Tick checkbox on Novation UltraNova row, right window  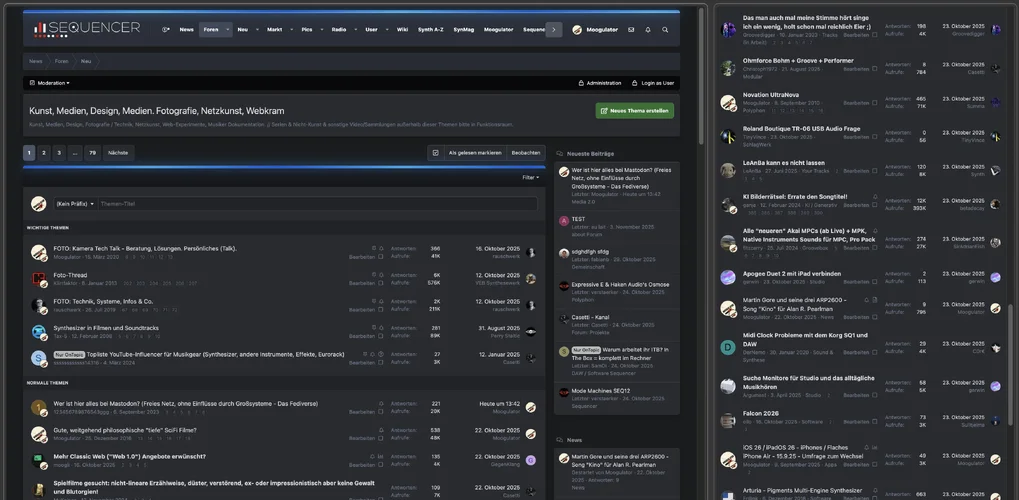[875, 103]
